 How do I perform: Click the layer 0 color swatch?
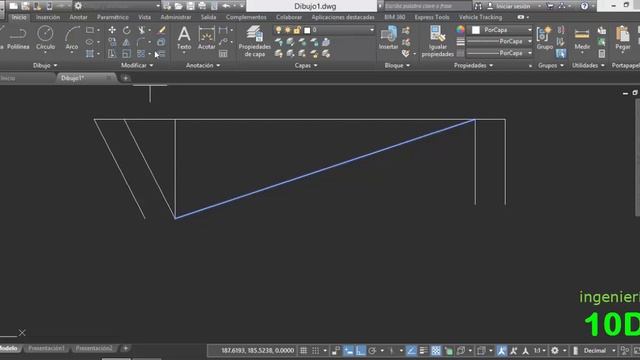click(x=307, y=30)
